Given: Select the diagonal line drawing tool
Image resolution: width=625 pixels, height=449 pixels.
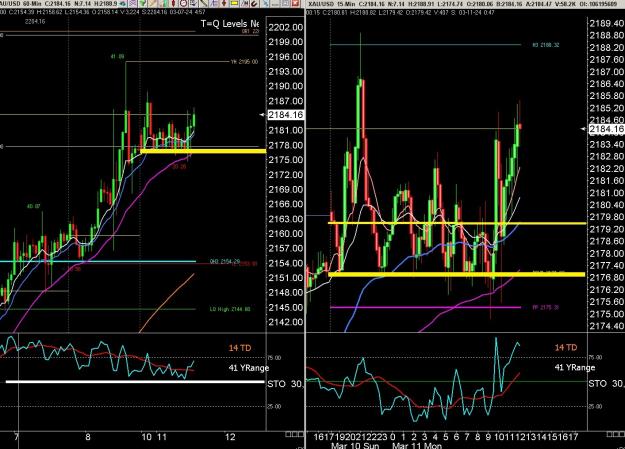Looking at the screenshot, I should 203,4.
